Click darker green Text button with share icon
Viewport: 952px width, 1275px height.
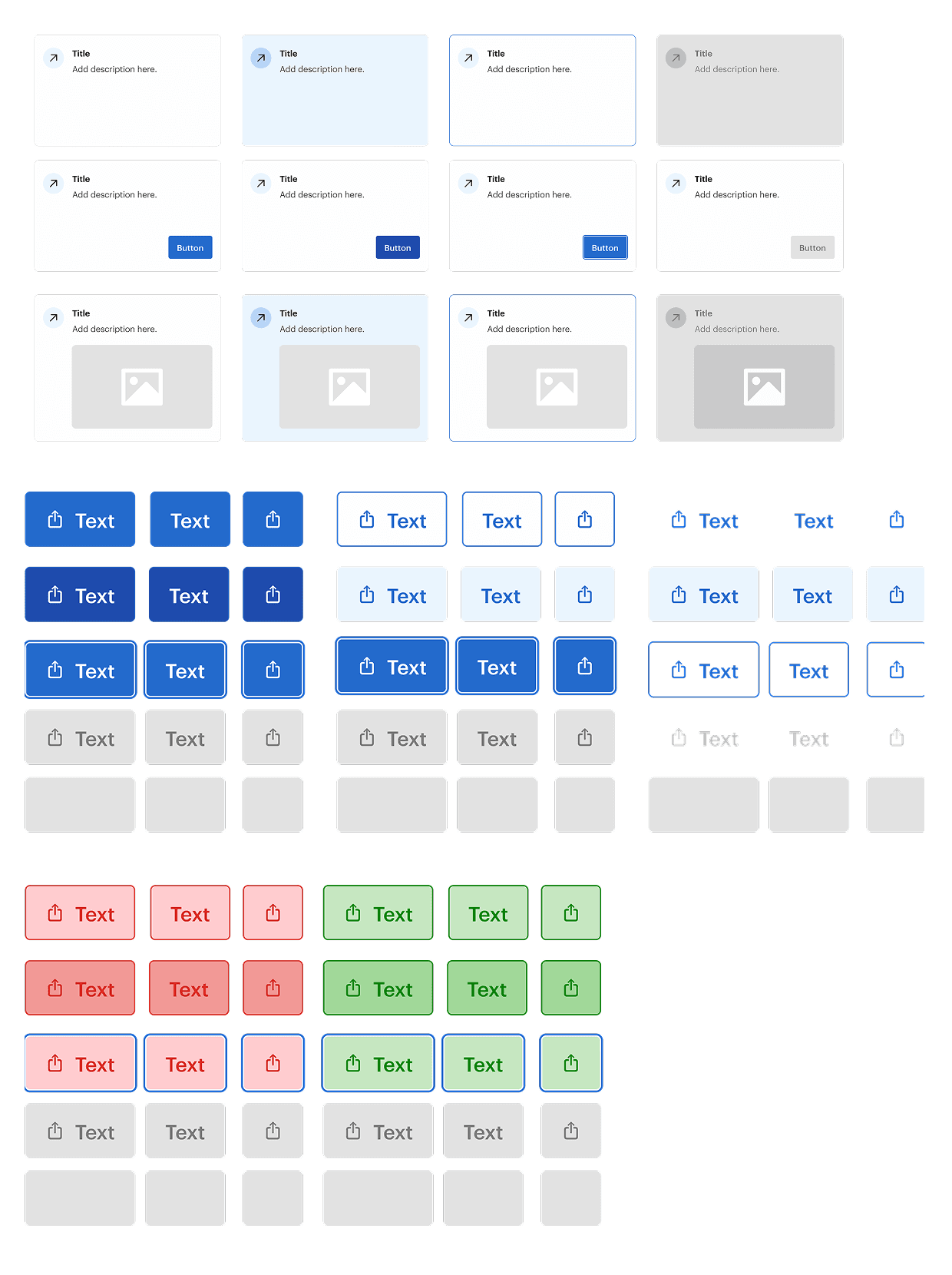[378, 988]
